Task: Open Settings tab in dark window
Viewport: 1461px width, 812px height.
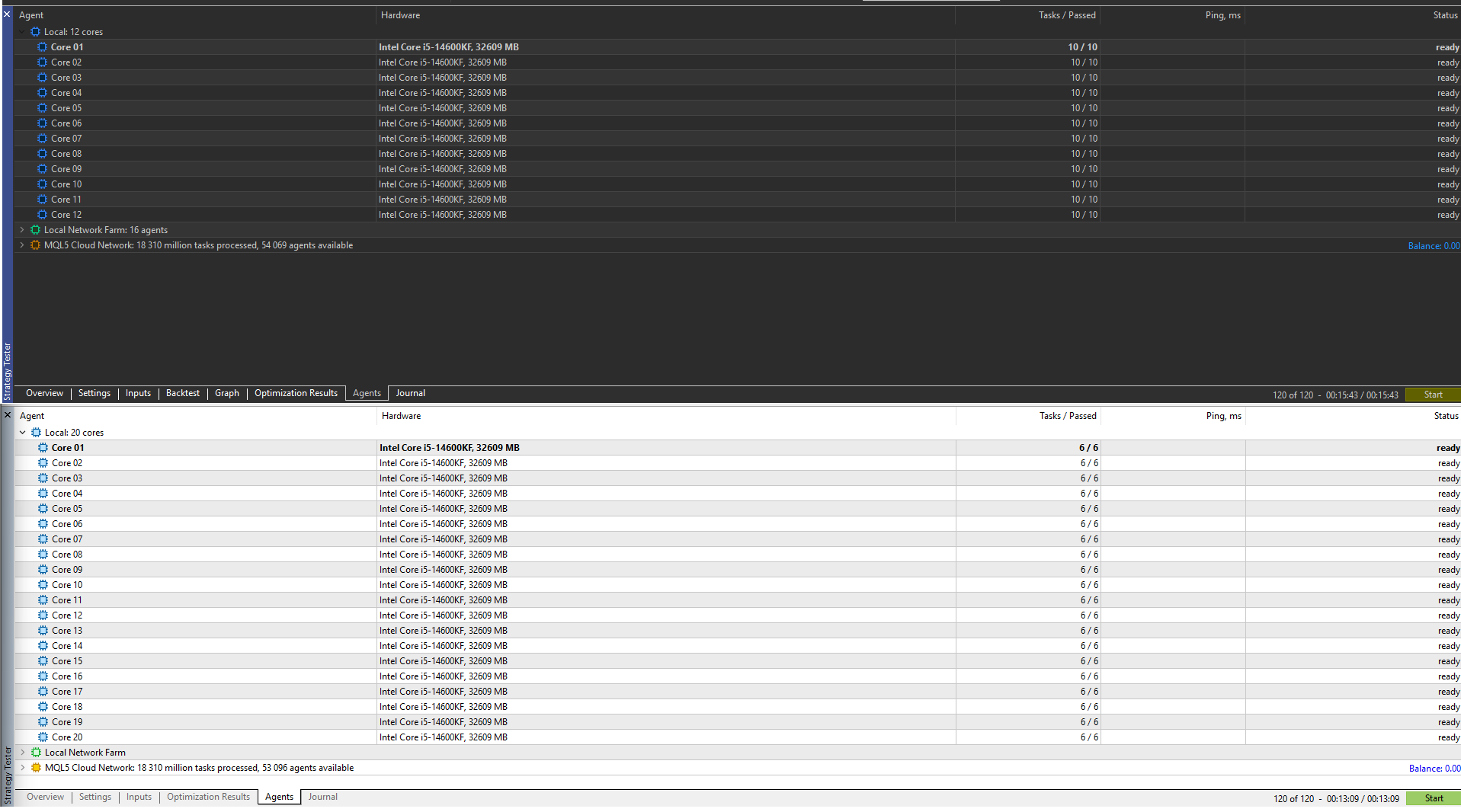Action: 95,393
